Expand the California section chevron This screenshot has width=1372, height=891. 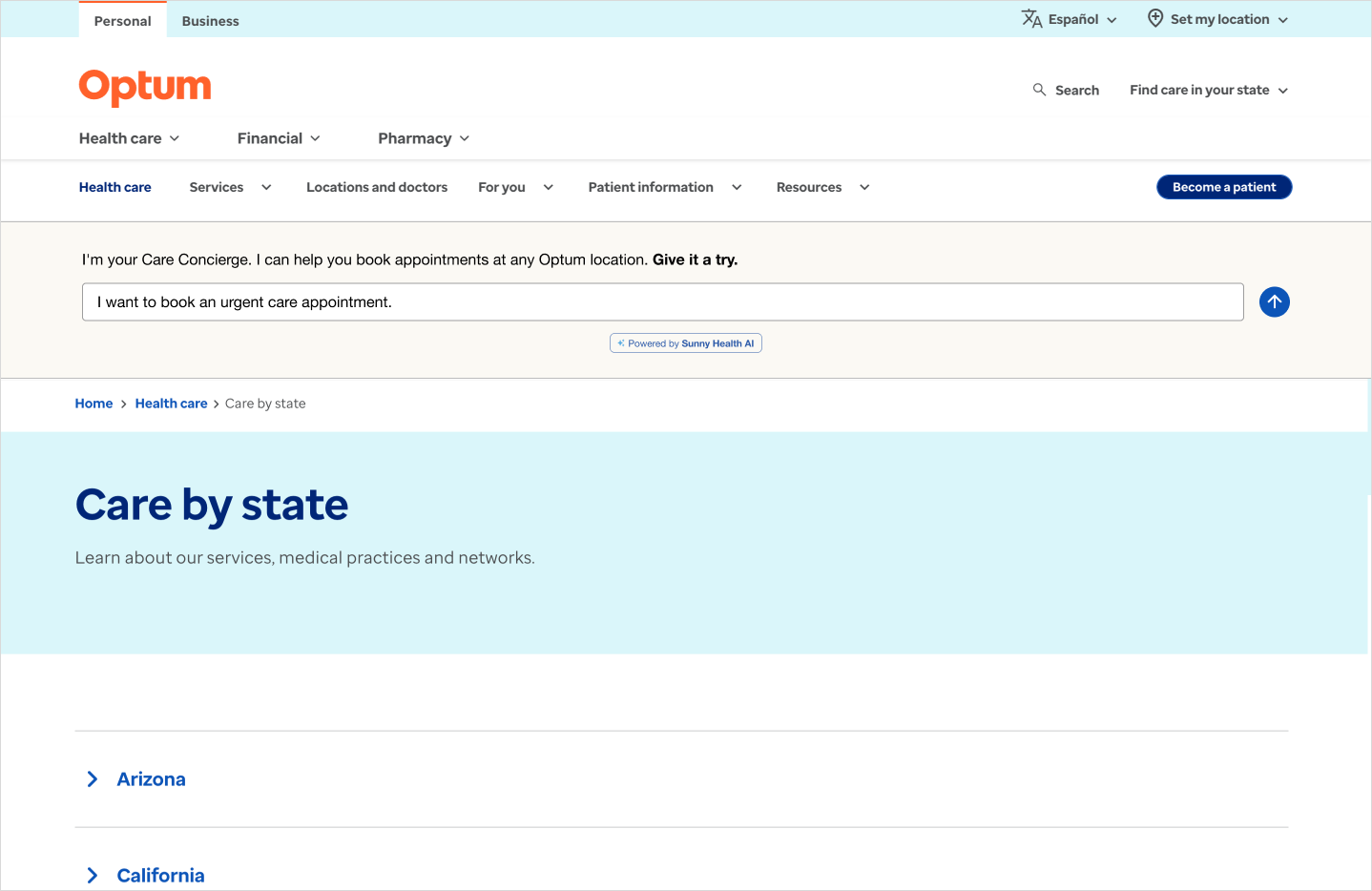click(93, 875)
